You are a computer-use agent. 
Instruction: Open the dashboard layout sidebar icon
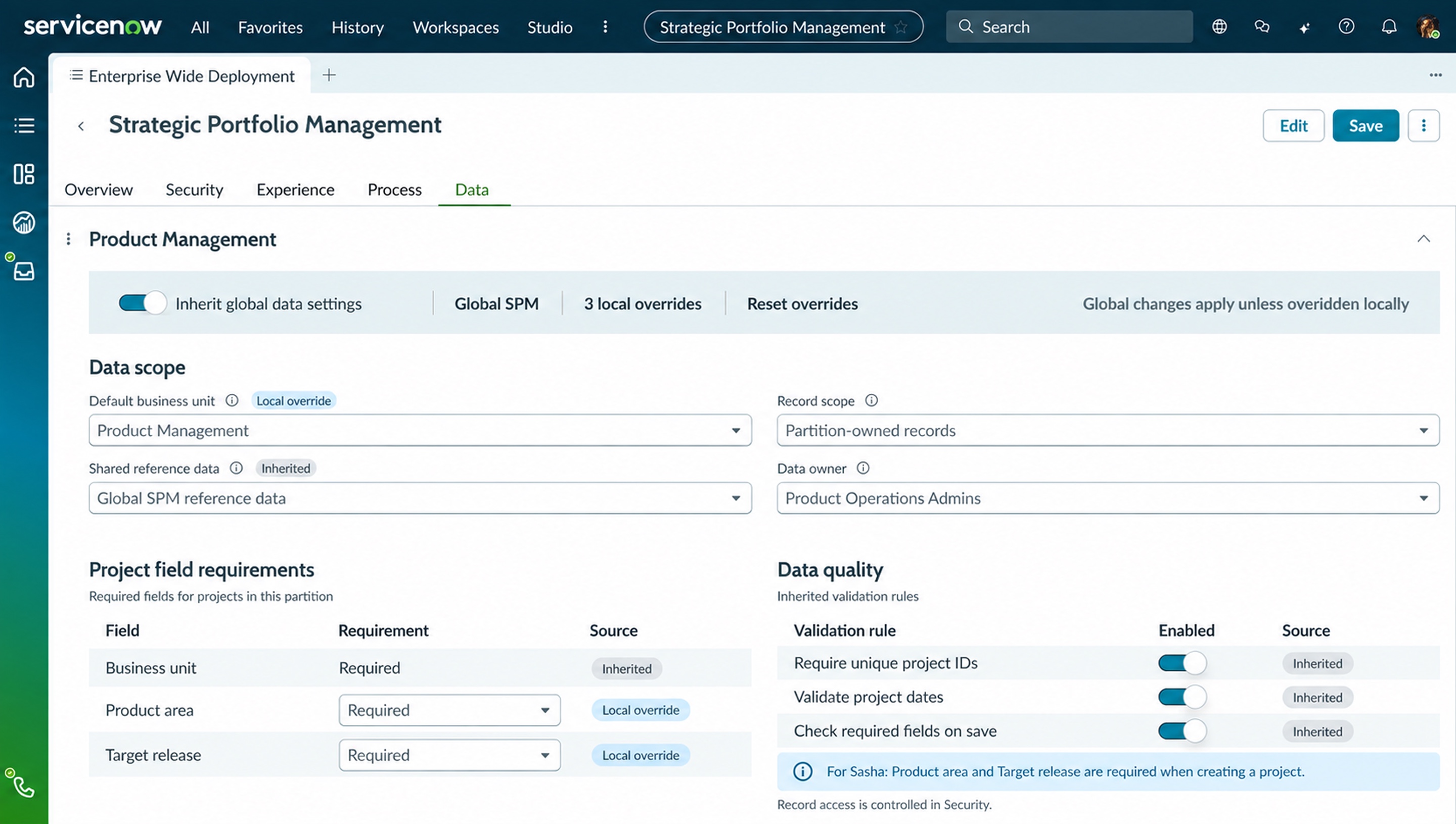24,174
